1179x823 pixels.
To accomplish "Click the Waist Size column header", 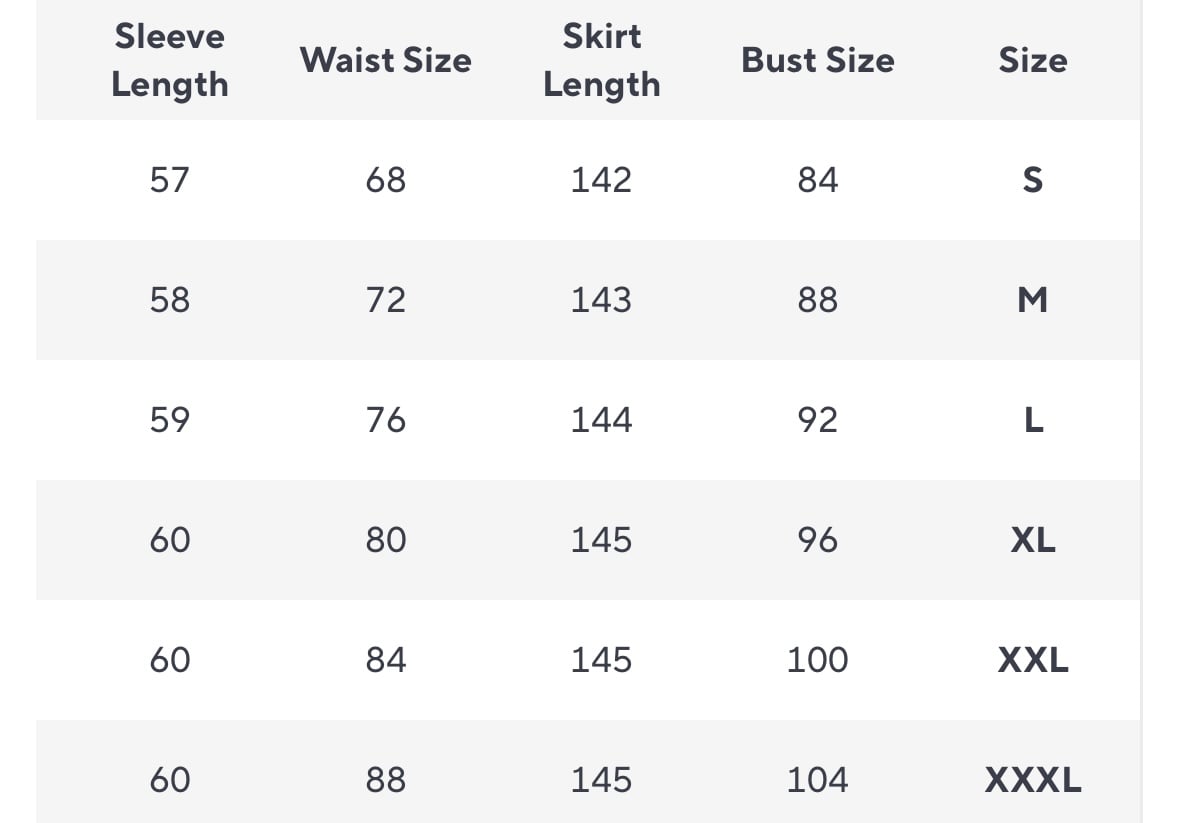I will tap(385, 60).
